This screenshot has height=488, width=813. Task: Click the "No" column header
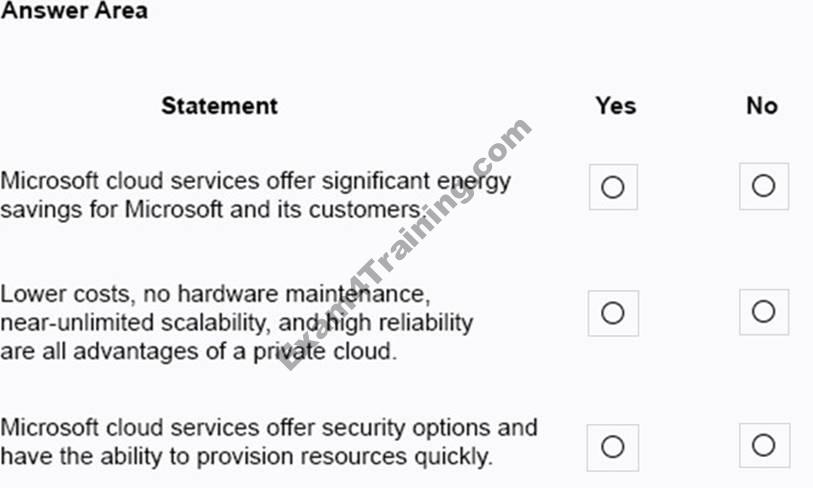pos(762,105)
